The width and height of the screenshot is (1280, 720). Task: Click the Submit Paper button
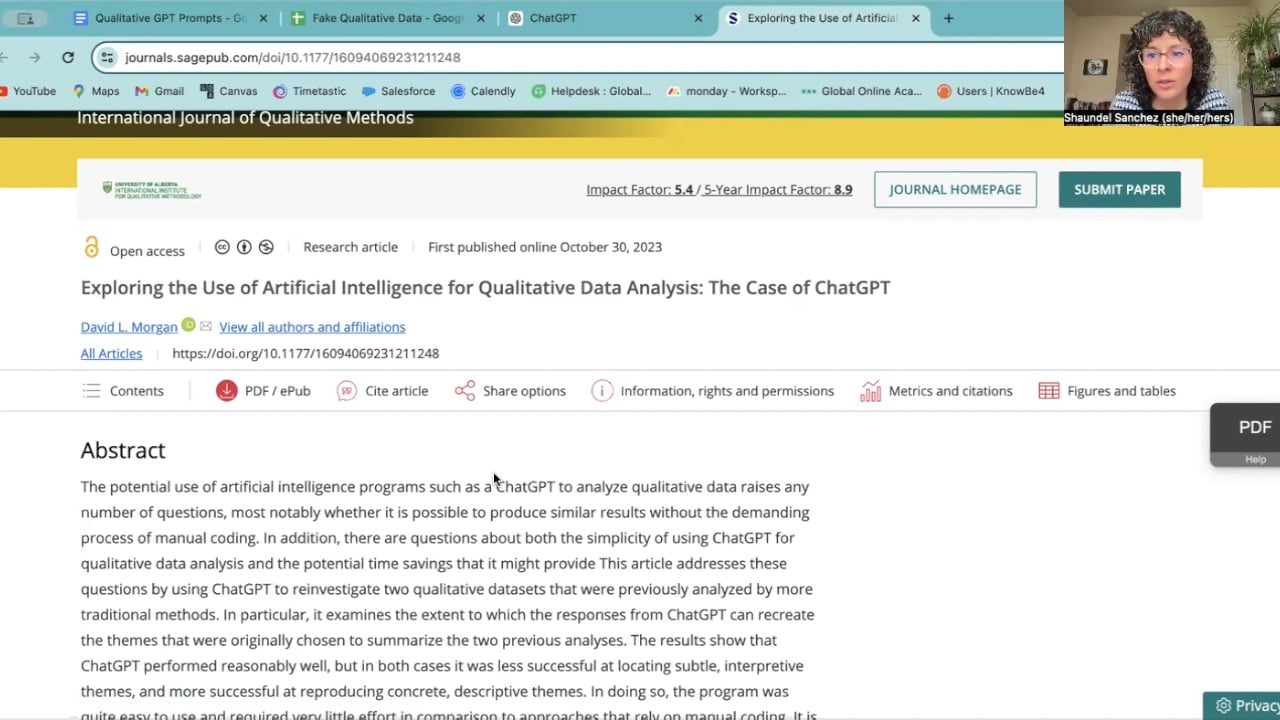pyautogui.click(x=1119, y=189)
